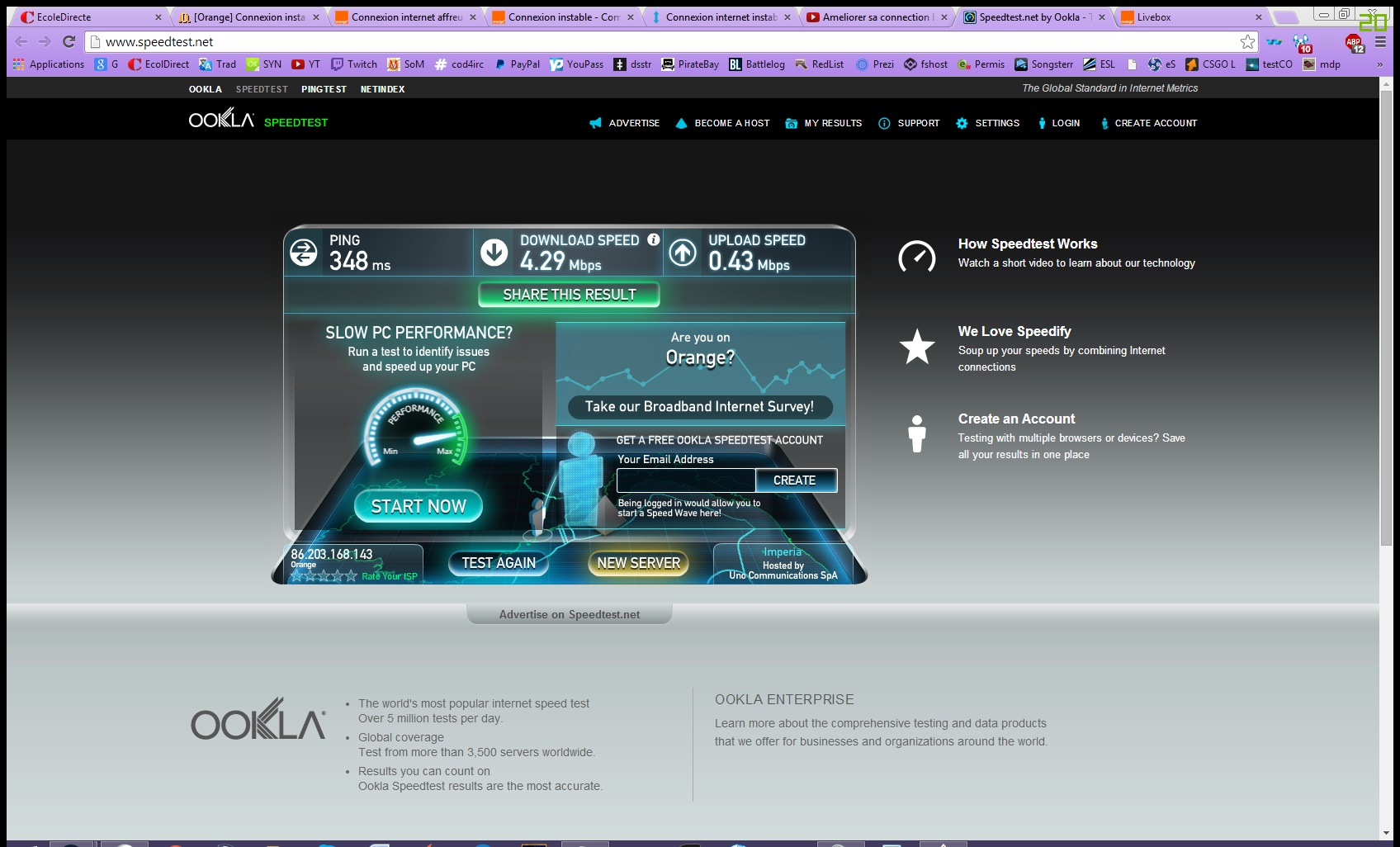Bookmark this page with star icon
Viewport: 1400px width, 847px height.
[x=1247, y=41]
